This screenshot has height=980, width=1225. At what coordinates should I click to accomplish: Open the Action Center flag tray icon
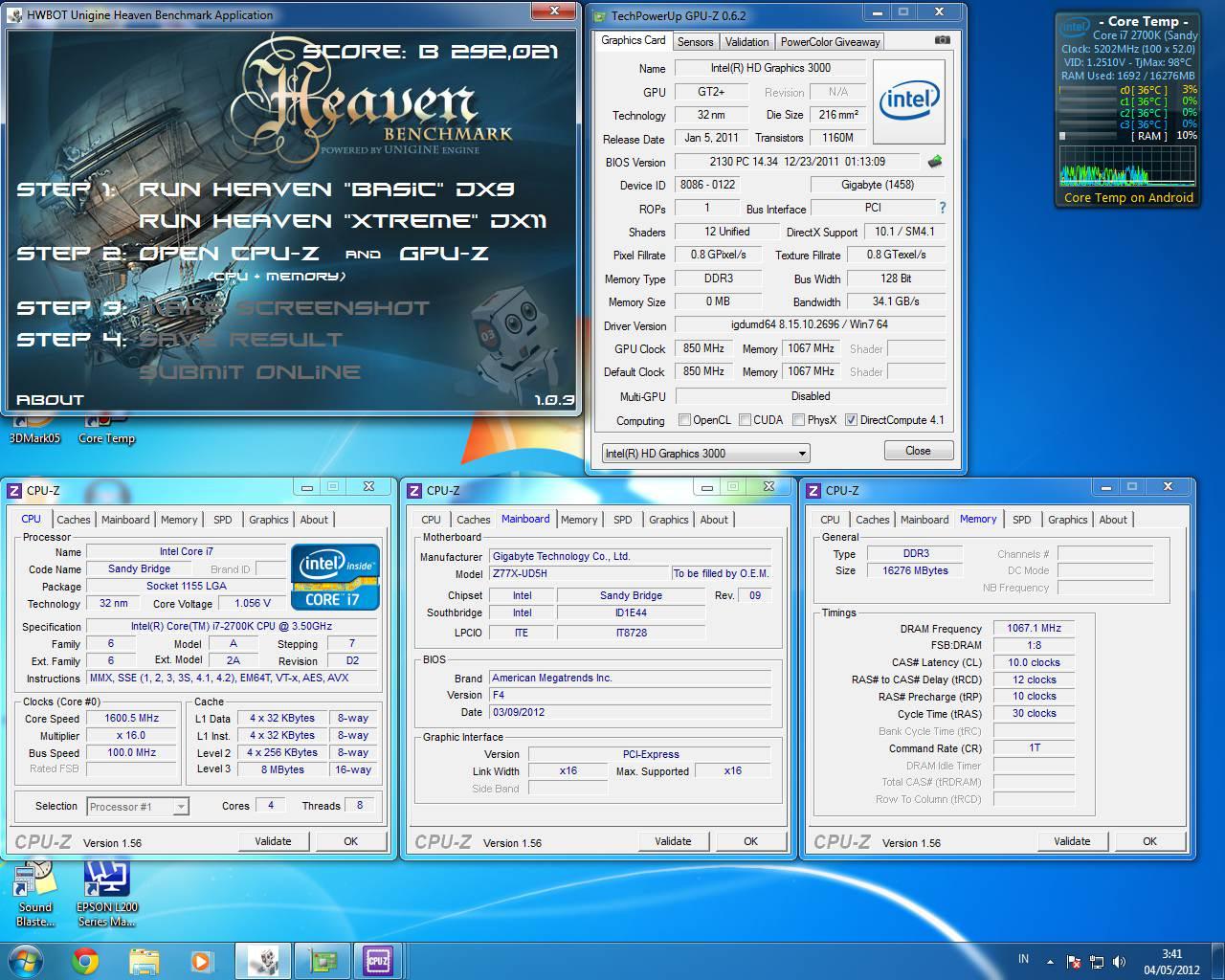click(1074, 962)
